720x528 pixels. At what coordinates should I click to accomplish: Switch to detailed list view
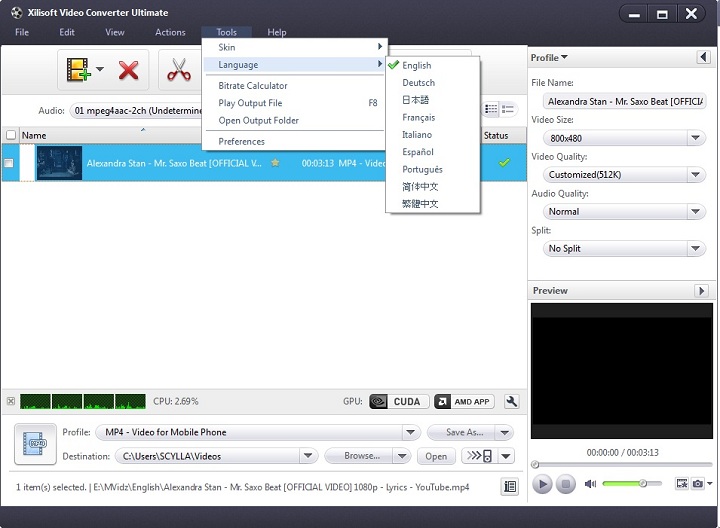click(x=507, y=109)
